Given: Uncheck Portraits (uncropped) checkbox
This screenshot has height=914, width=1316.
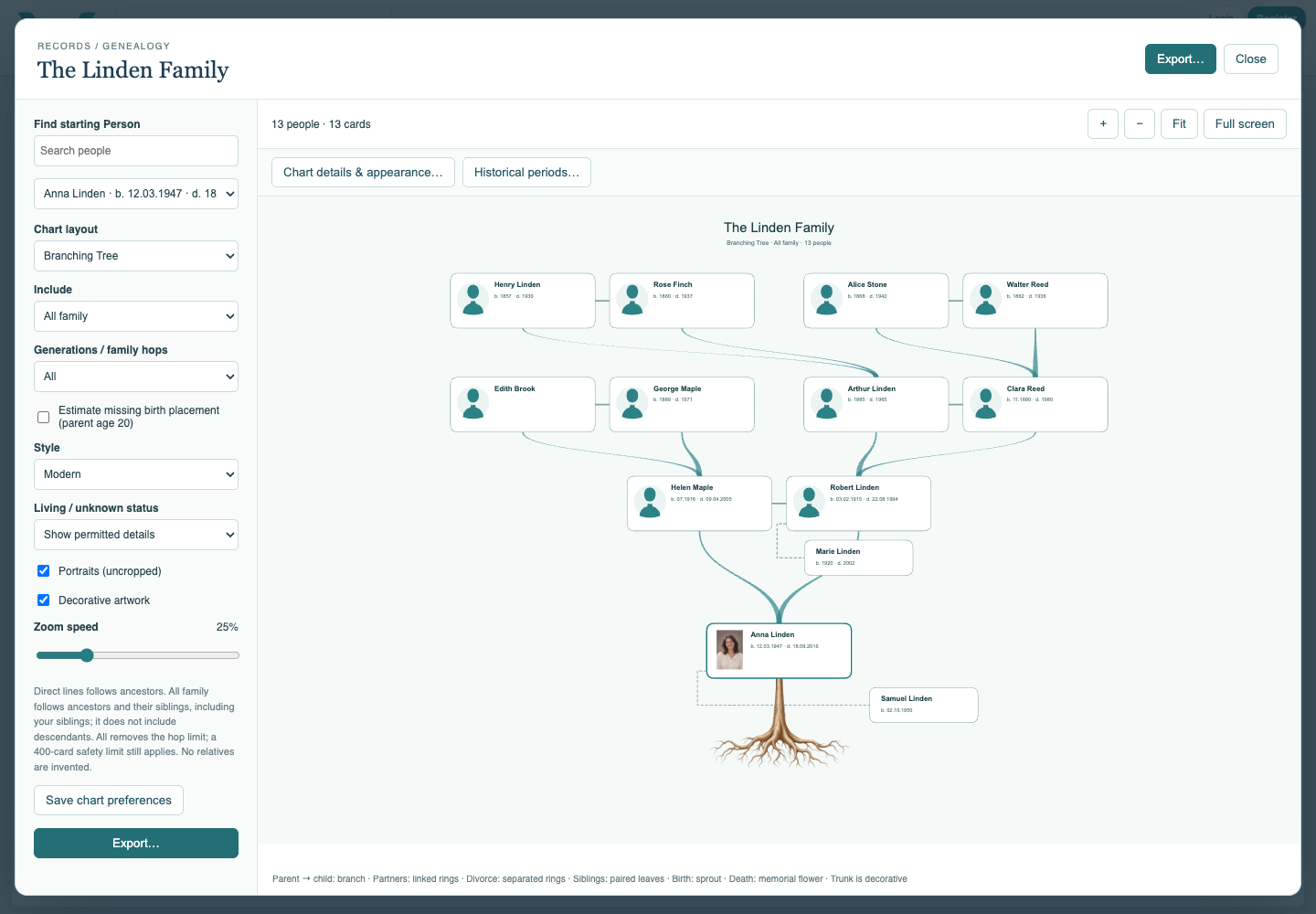Looking at the screenshot, I should click(x=43, y=570).
